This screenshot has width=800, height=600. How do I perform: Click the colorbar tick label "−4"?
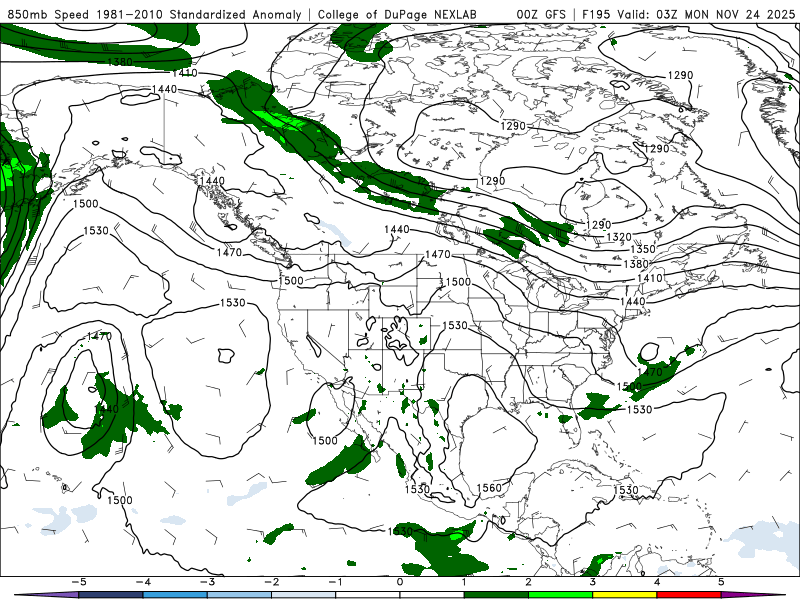tap(143, 582)
